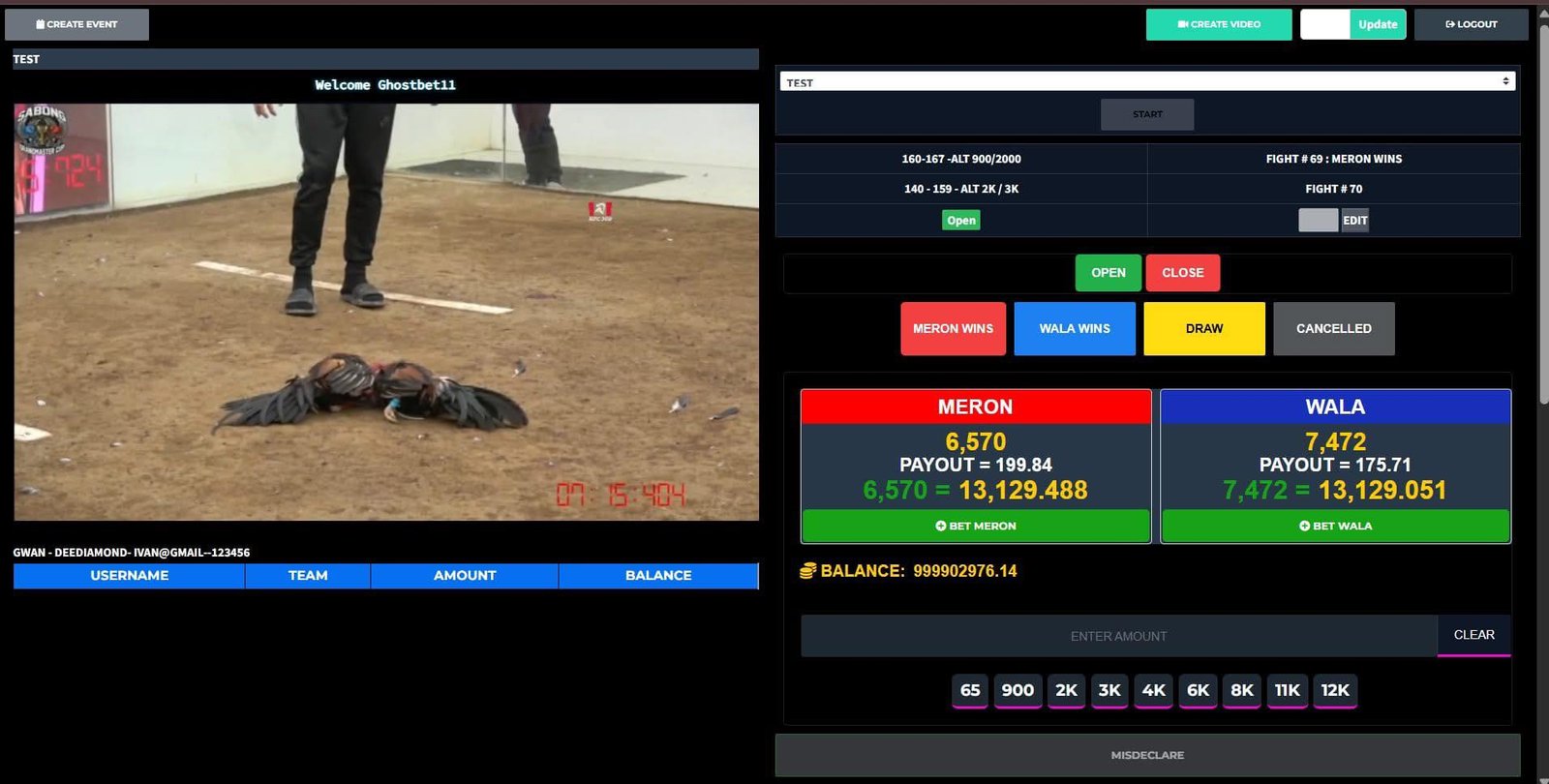
Task: Click the Update button
Action: 1377,24
